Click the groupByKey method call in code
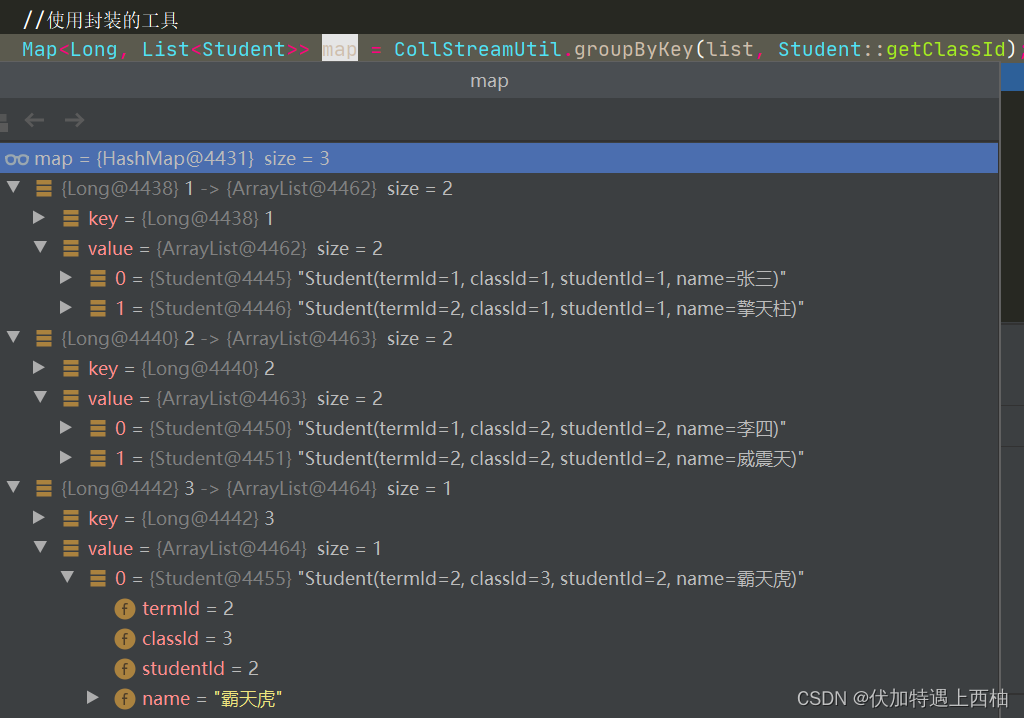This screenshot has width=1024, height=718. (633, 49)
